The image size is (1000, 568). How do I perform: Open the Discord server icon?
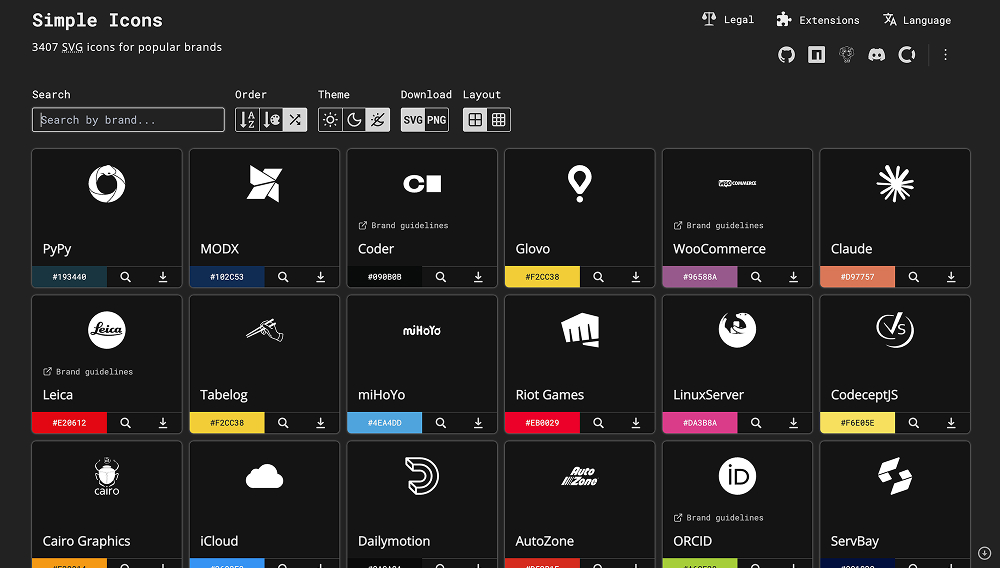pyautogui.click(x=877, y=55)
